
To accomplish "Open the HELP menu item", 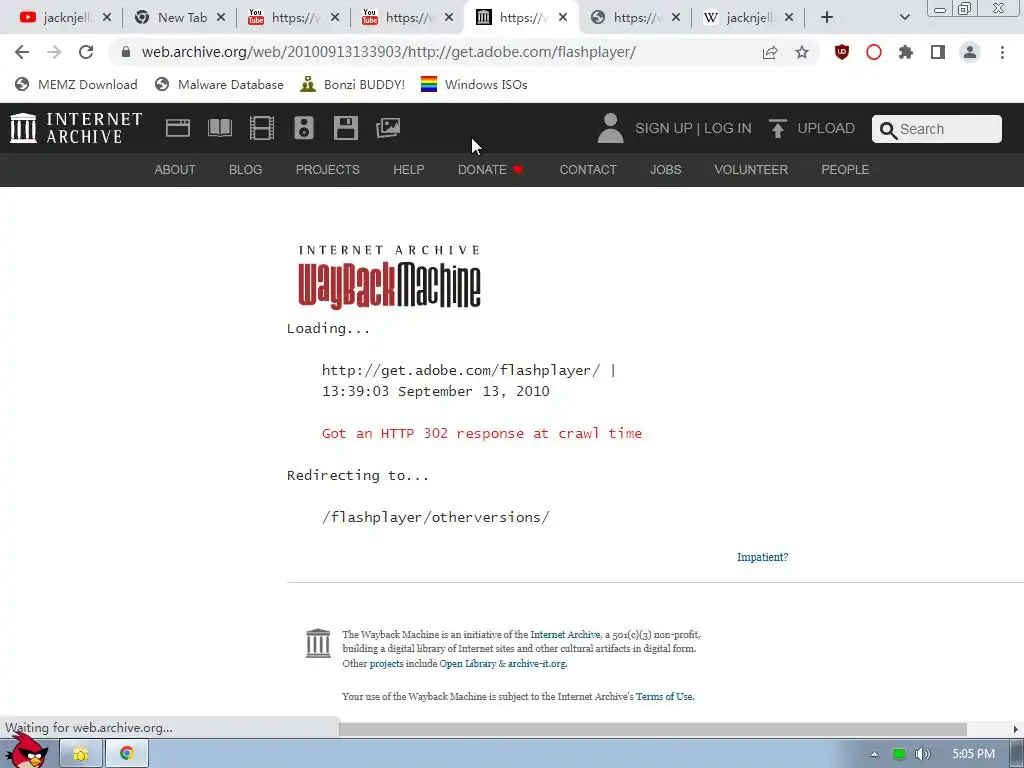I will 409,170.
